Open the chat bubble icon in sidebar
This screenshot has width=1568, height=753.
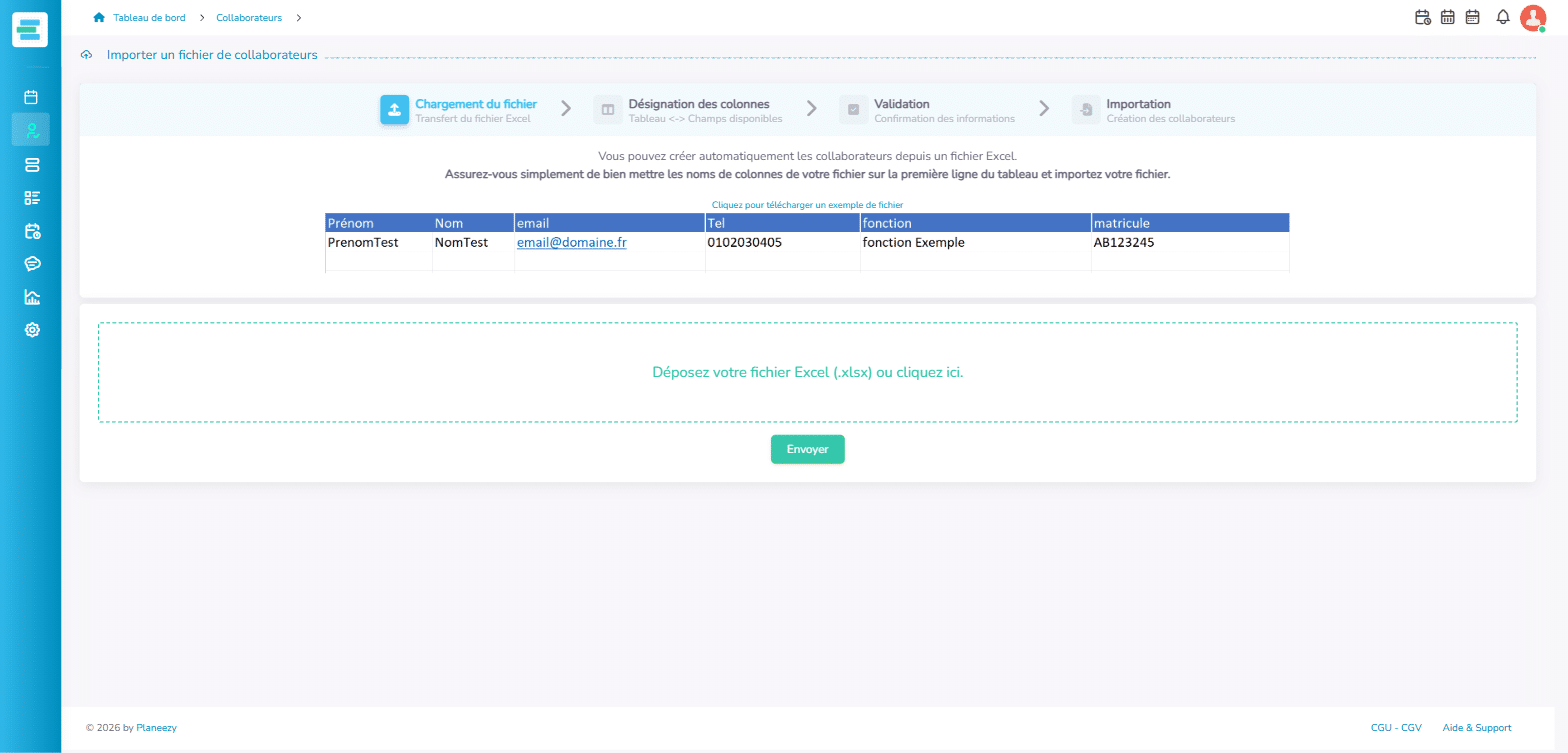click(31, 263)
